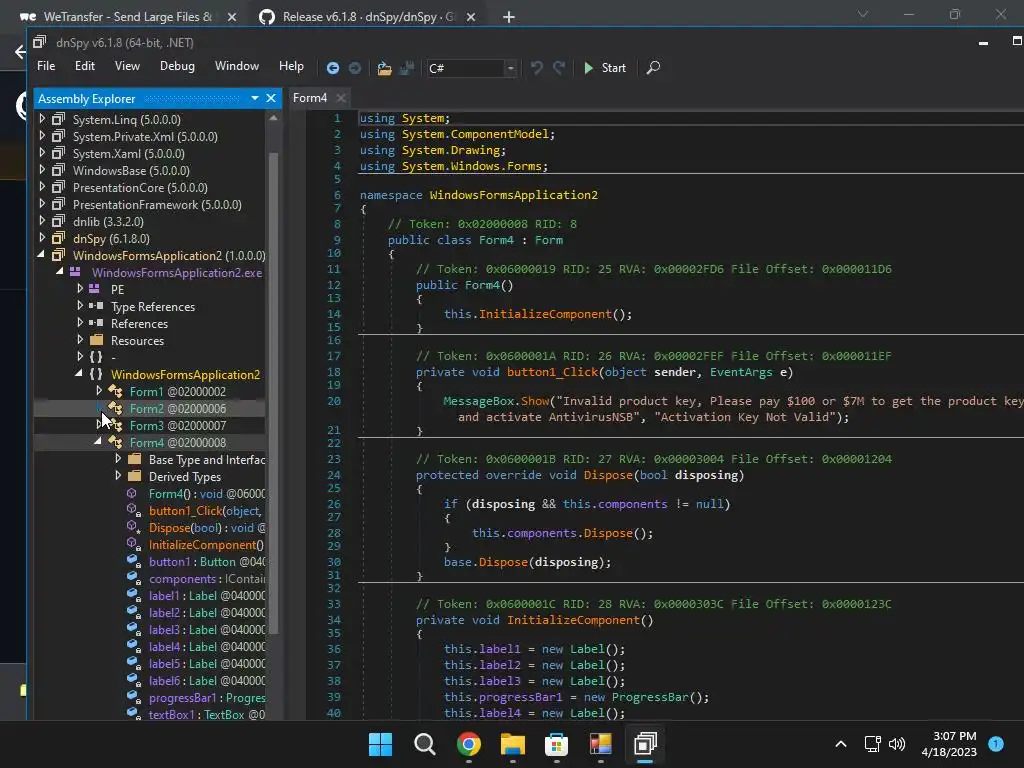The width and height of the screenshot is (1024, 768).
Task: Select button1_Click method in tree
Action: 204,511
